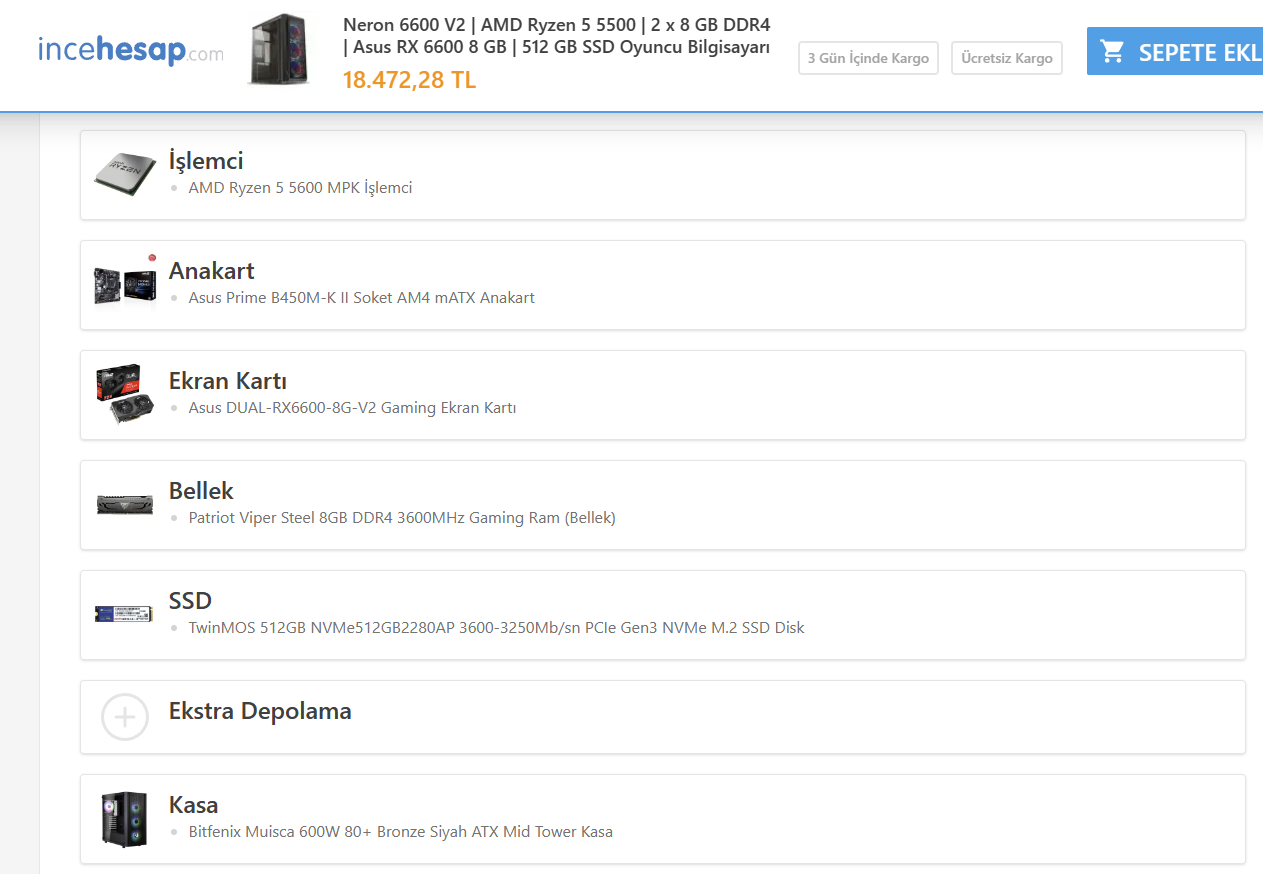Screen dimensions: 1263x874
Task: Click the Patriot Viper RAM stick image
Action: point(125,504)
